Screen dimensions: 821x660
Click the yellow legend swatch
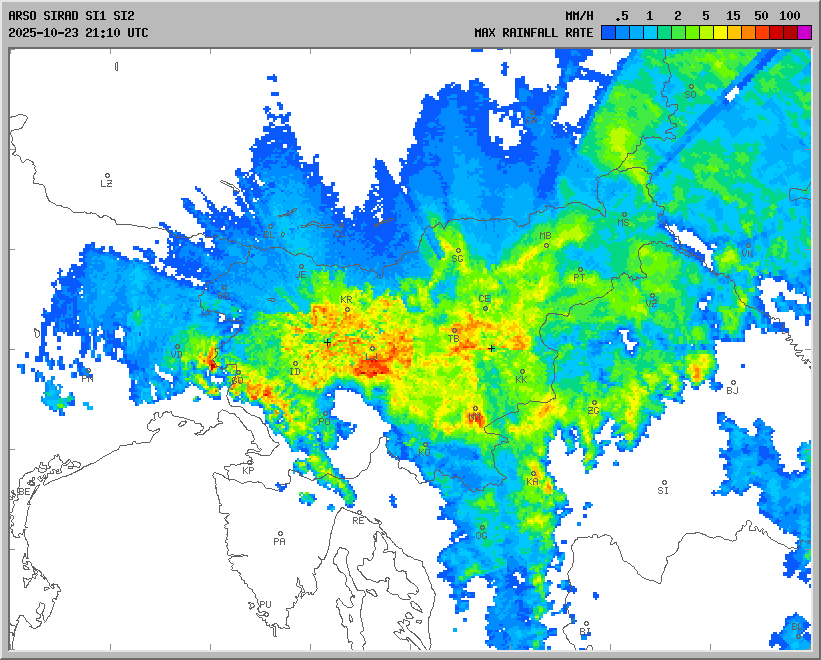720,32
